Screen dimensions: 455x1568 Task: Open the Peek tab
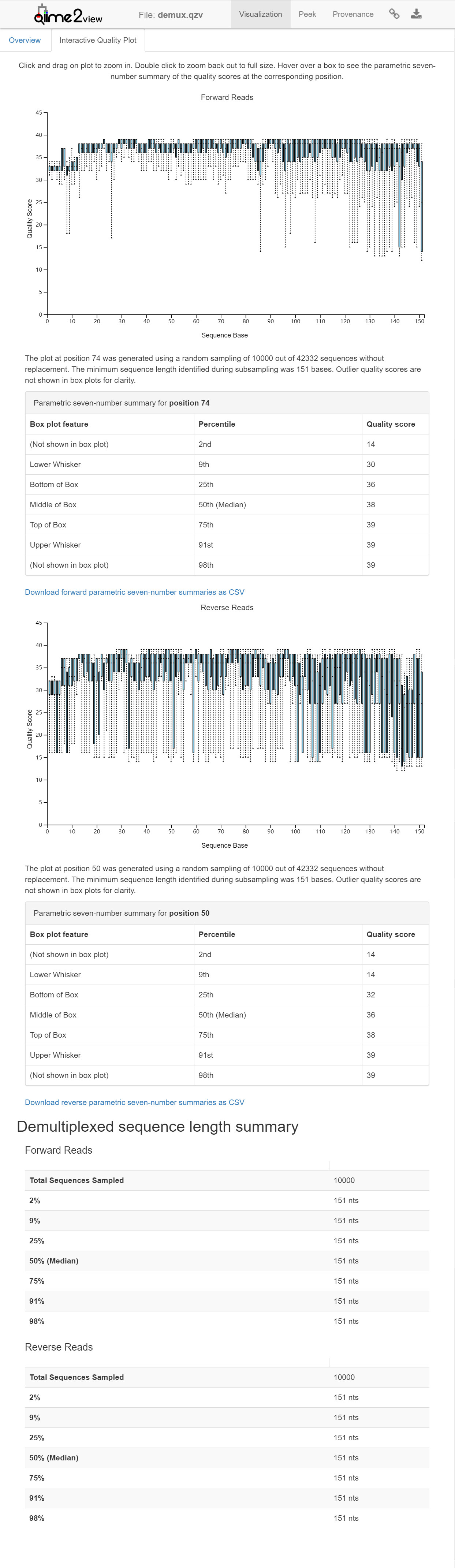307,14
